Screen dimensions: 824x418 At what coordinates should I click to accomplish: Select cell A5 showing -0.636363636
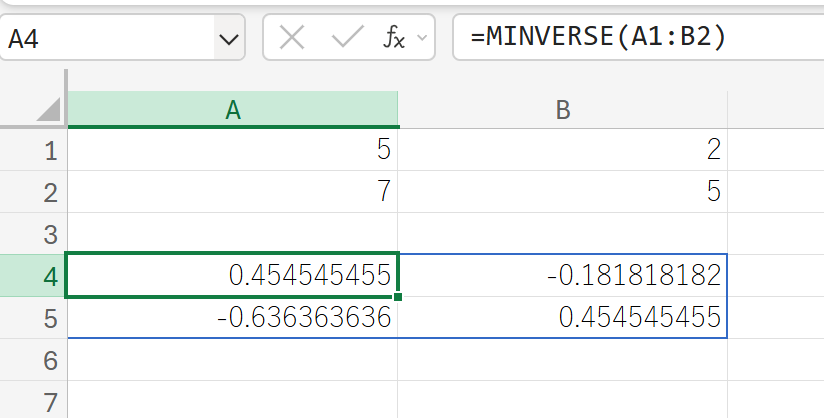pyautogui.click(x=232, y=317)
